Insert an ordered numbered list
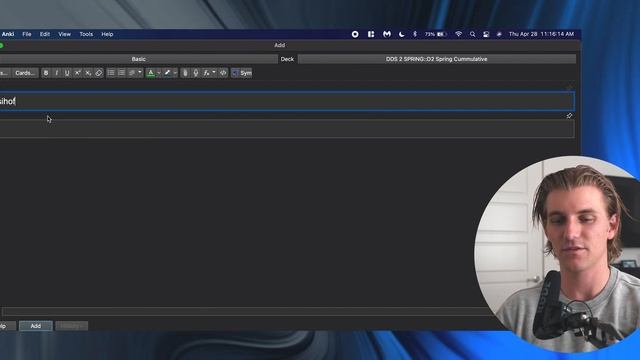The image size is (640, 360). [x=122, y=73]
